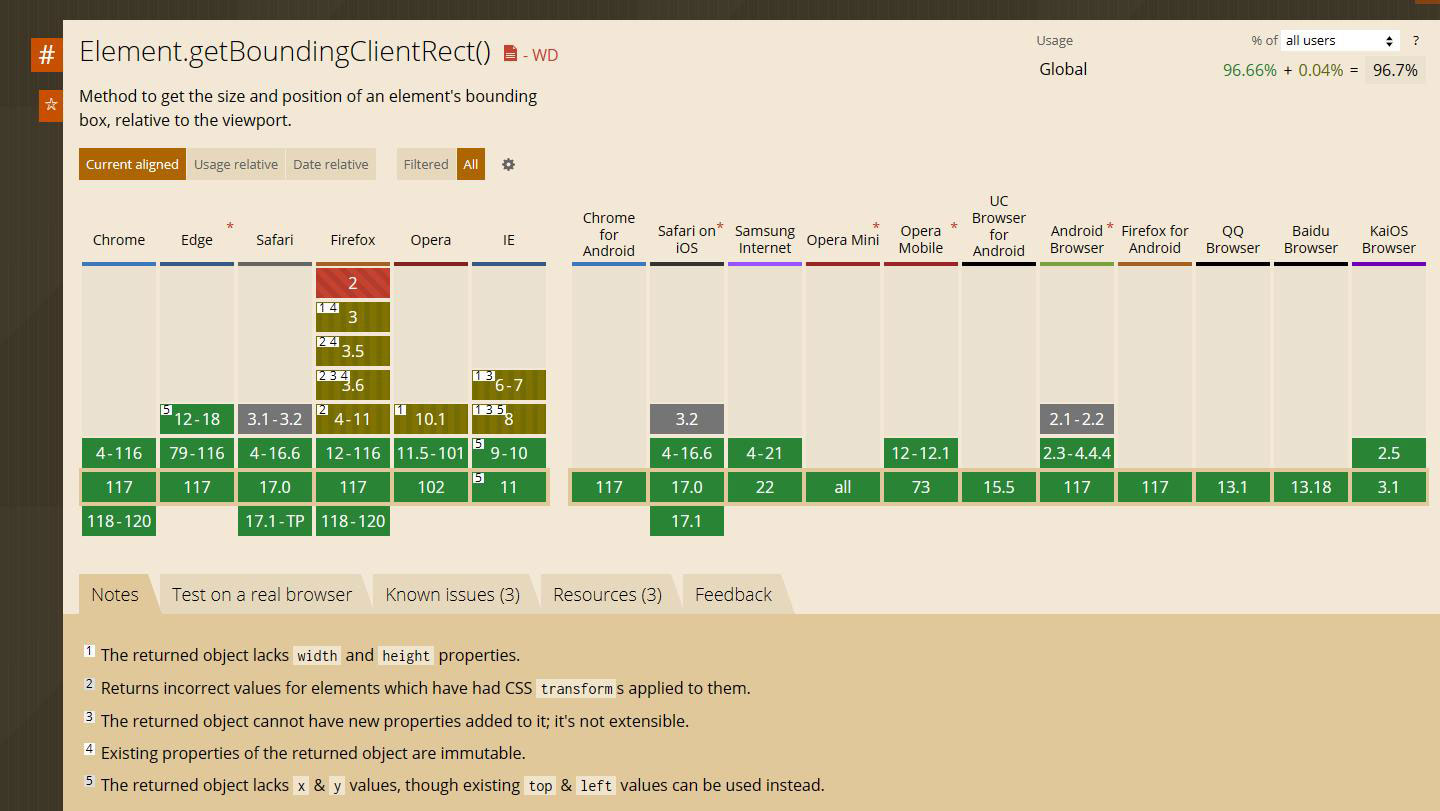Image resolution: width=1440 pixels, height=811 pixels.
Task: Select the Firefox 3 partial support cell
Action: point(353,317)
